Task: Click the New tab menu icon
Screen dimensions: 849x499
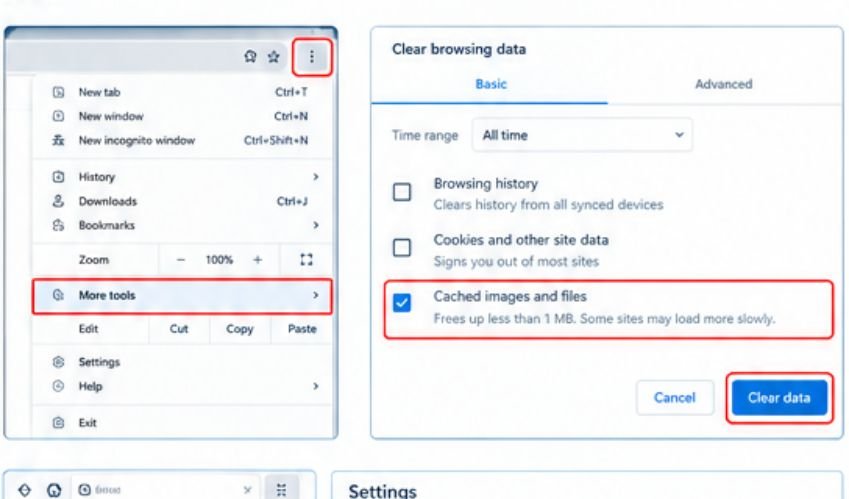Action: coord(58,92)
